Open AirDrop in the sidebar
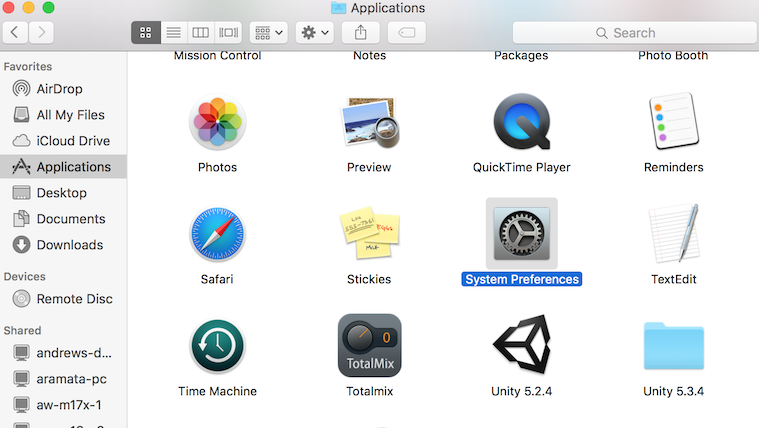The width and height of the screenshot is (759, 428). click(x=63, y=89)
